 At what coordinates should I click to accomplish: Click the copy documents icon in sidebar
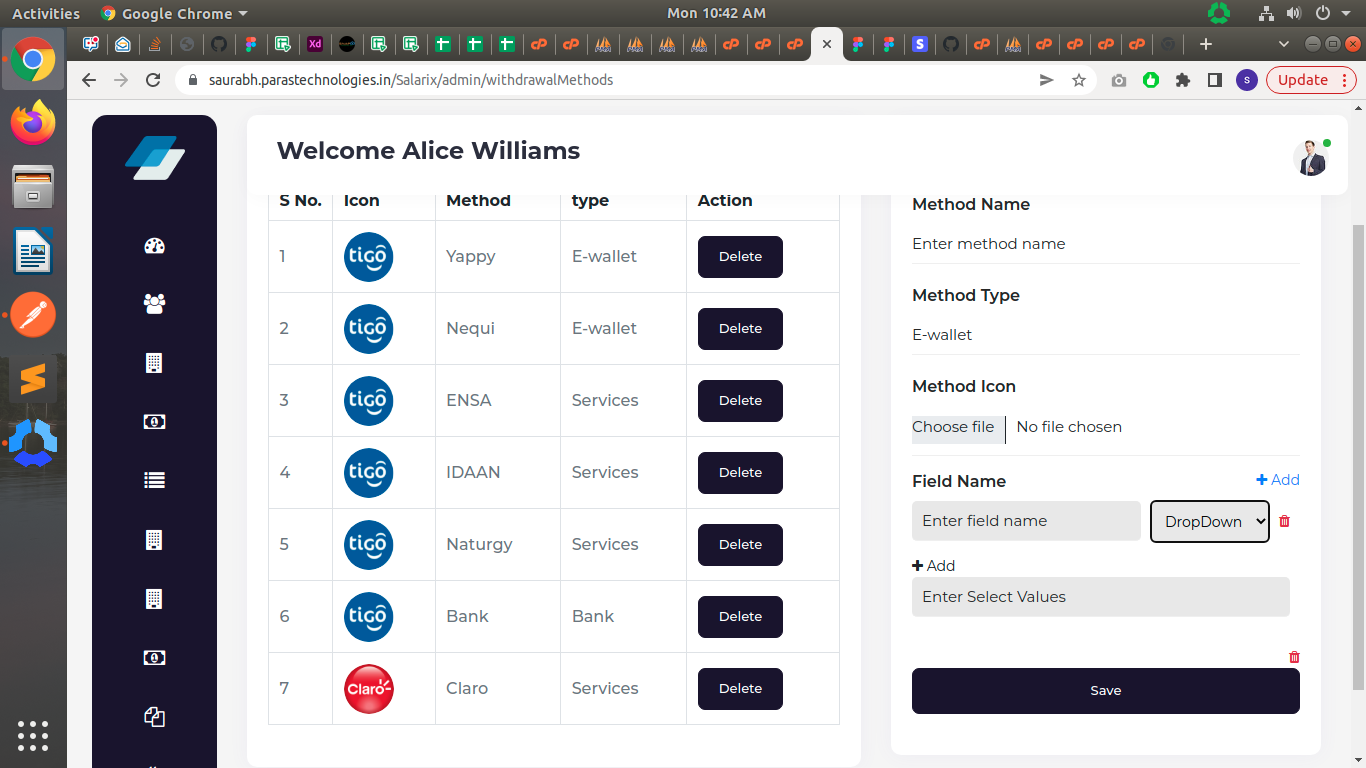[x=154, y=716]
